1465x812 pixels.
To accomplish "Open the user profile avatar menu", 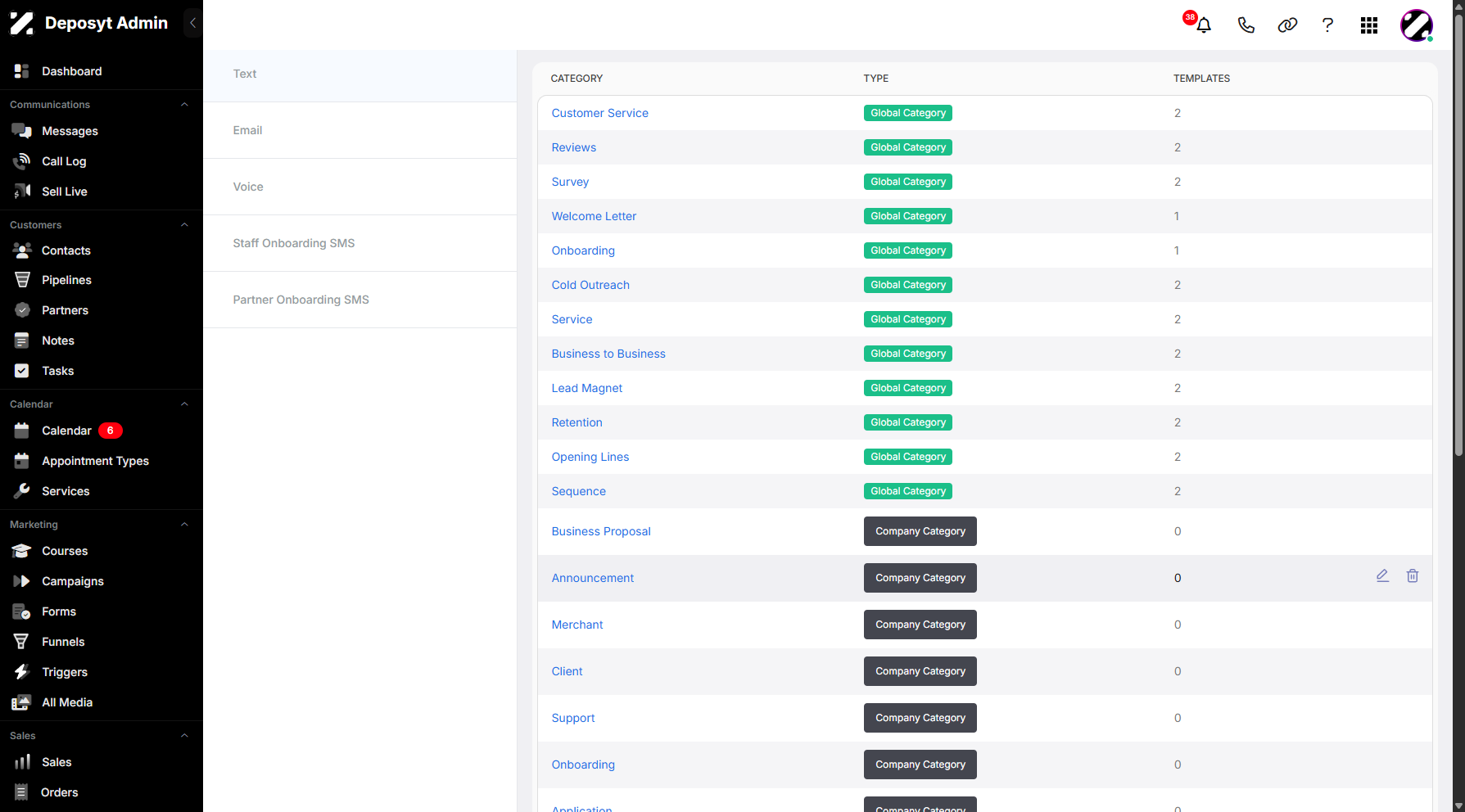I will coord(1417,25).
